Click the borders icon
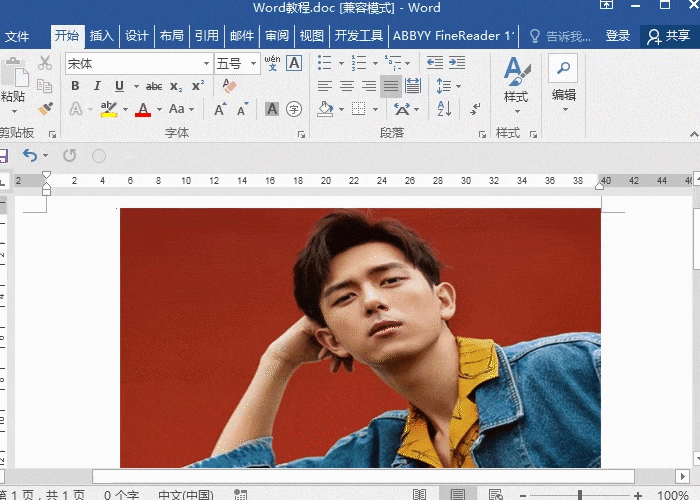The width and height of the screenshot is (700, 500). pos(358,109)
